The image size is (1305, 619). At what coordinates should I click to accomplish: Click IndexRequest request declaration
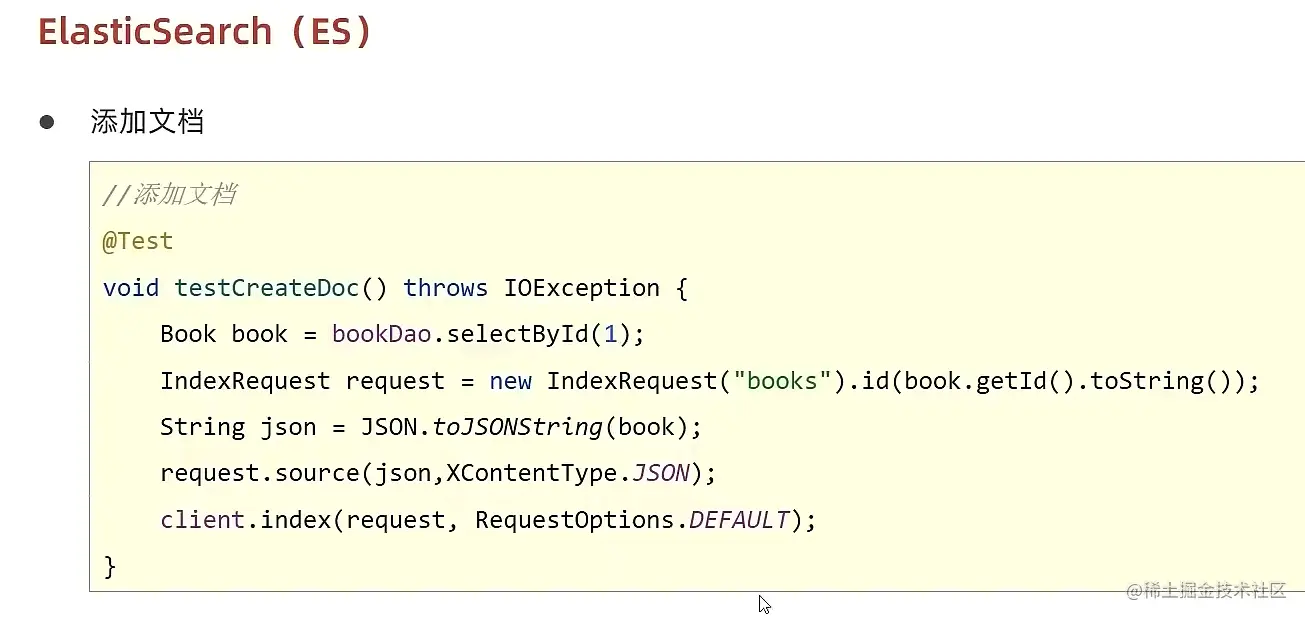tap(302, 381)
